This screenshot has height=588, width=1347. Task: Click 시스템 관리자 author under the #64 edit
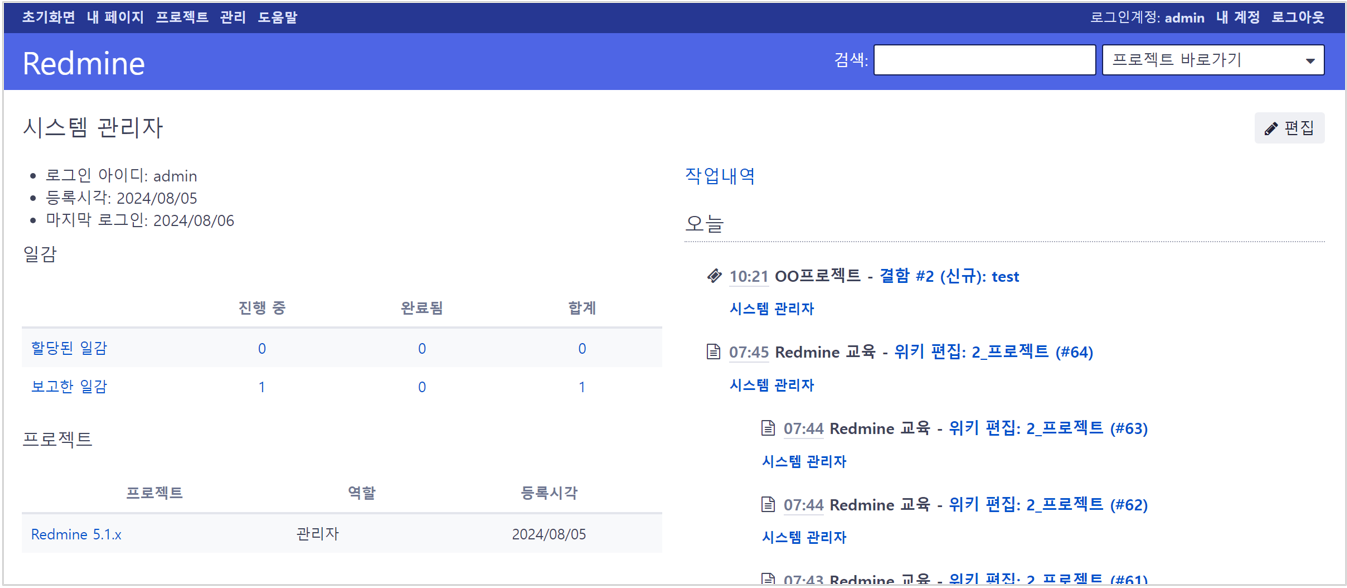[772, 385]
